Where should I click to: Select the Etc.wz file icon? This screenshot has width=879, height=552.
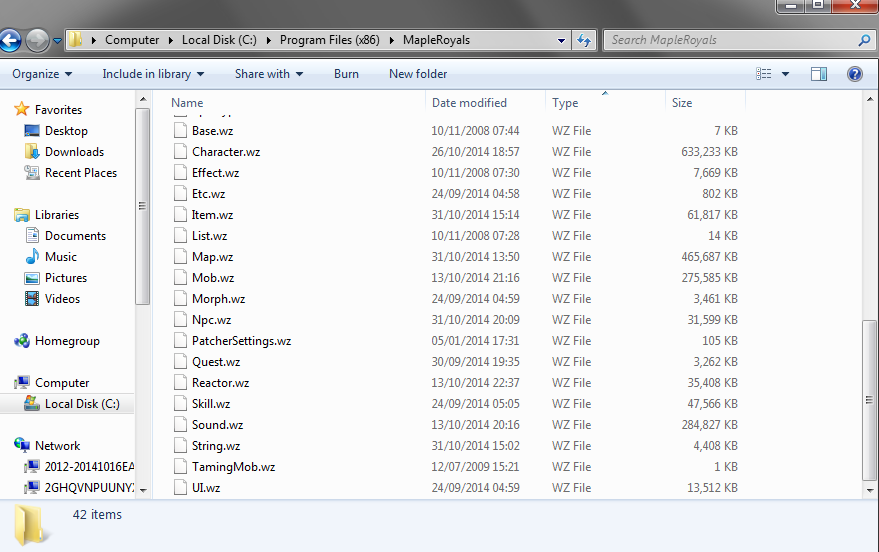[x=180, y=194]
